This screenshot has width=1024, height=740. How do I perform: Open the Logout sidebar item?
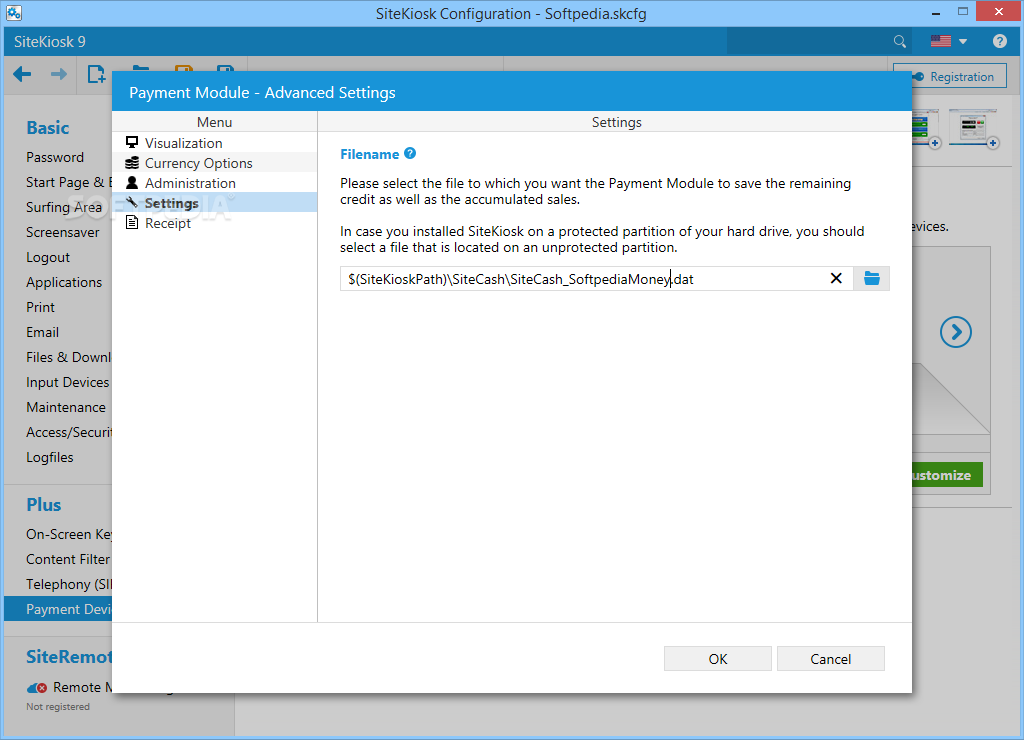[48, 257]
